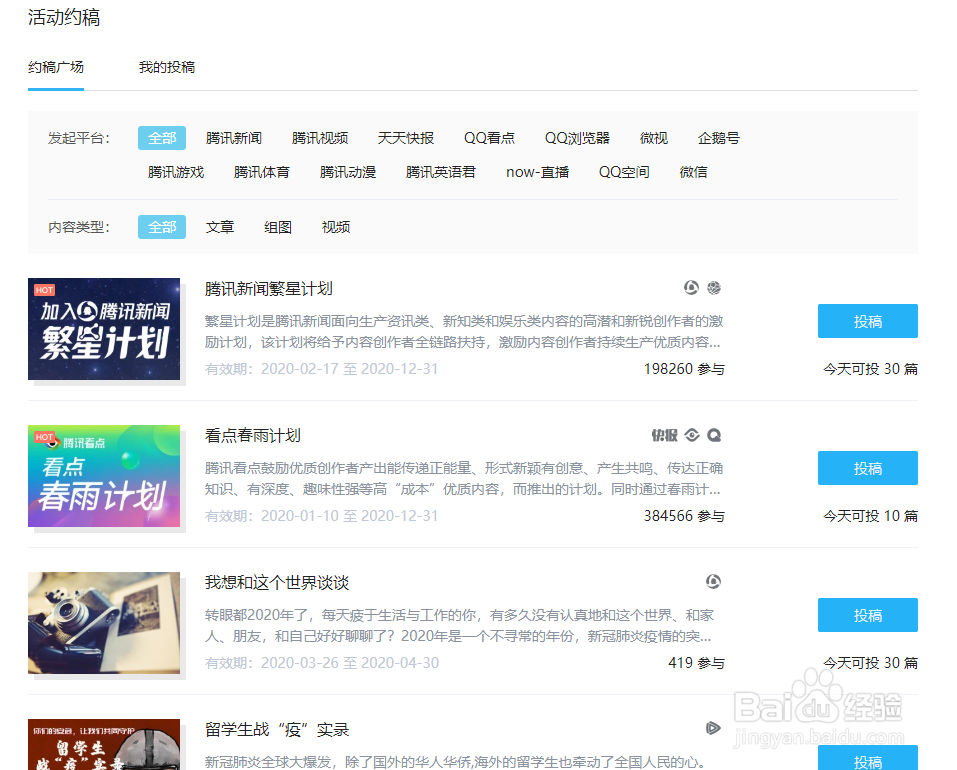Click the 春雨计划 description paragraph

(x=464, y=479)
